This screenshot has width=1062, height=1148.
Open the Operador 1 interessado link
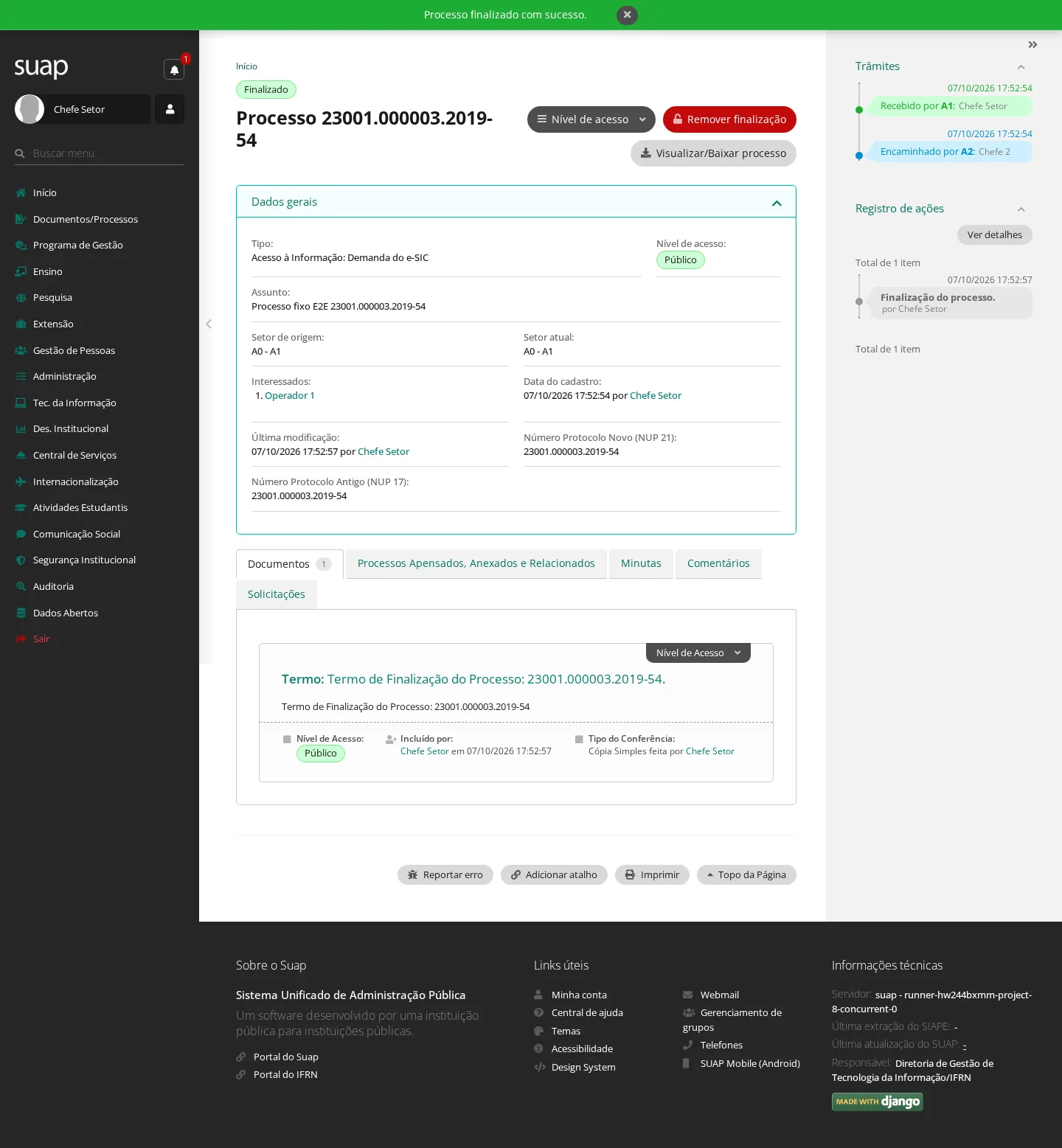290,396
